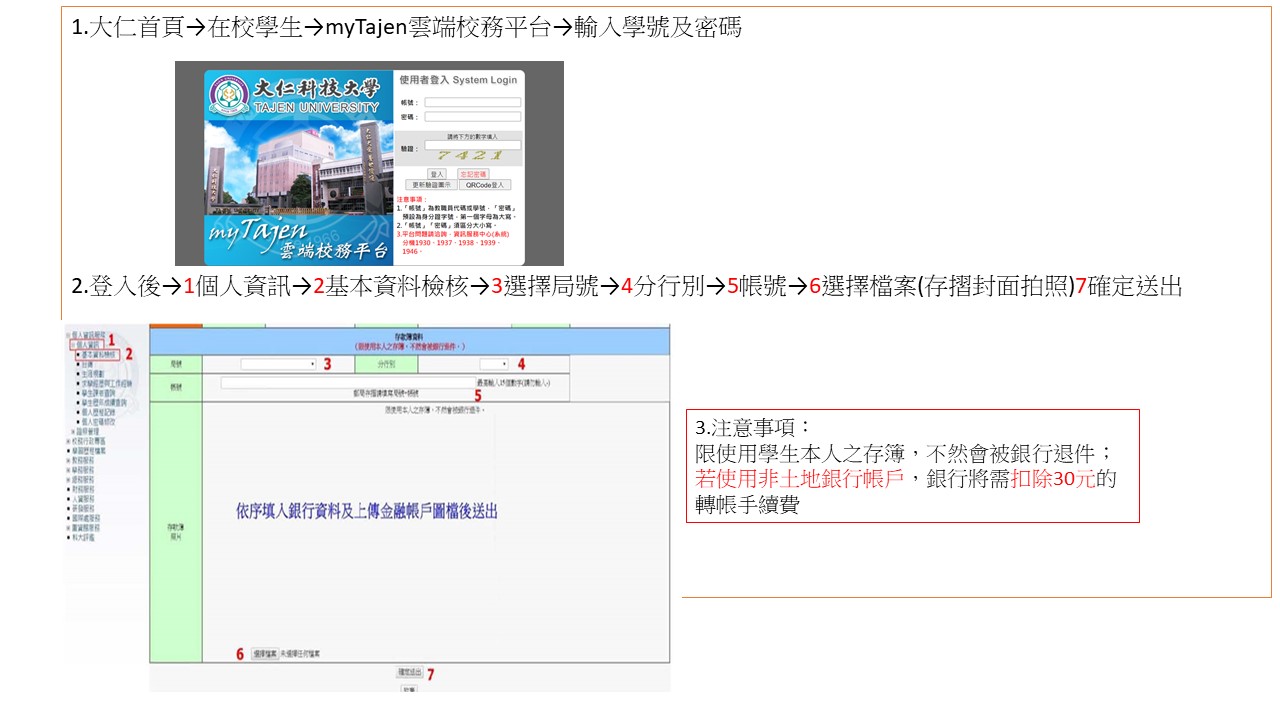This screenshot has height=720, width=1280.
Task: Expand the 個人資訊服務 tree root
Action: (68, 334)
